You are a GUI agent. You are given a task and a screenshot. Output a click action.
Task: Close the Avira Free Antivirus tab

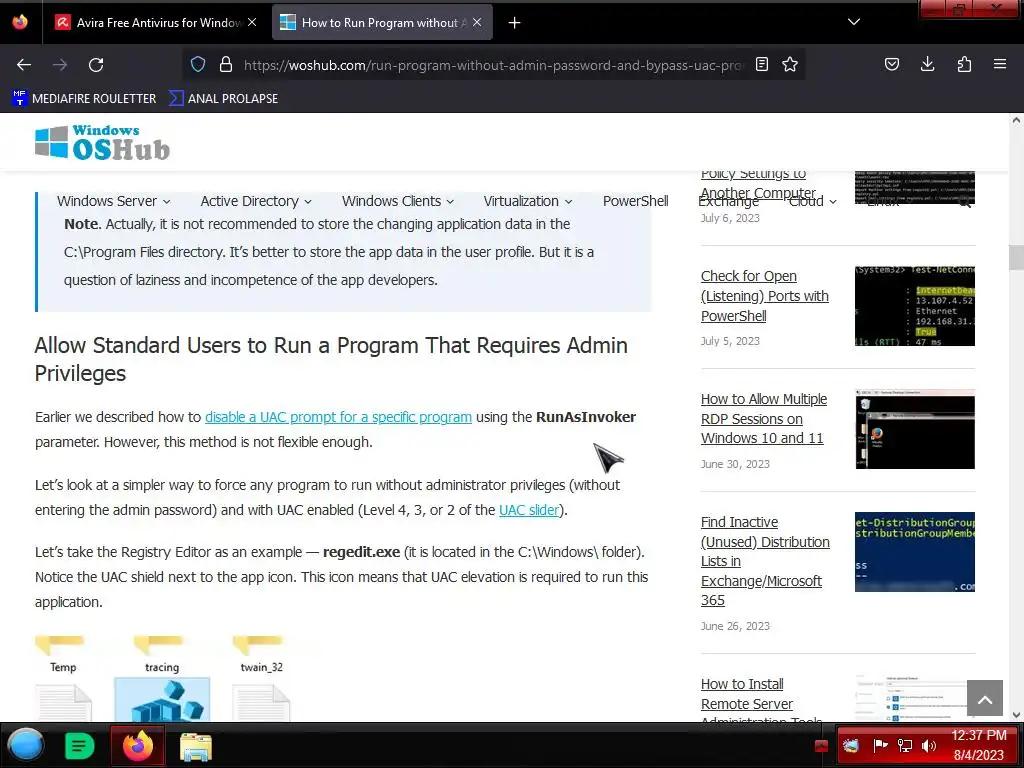click(252, 22)
